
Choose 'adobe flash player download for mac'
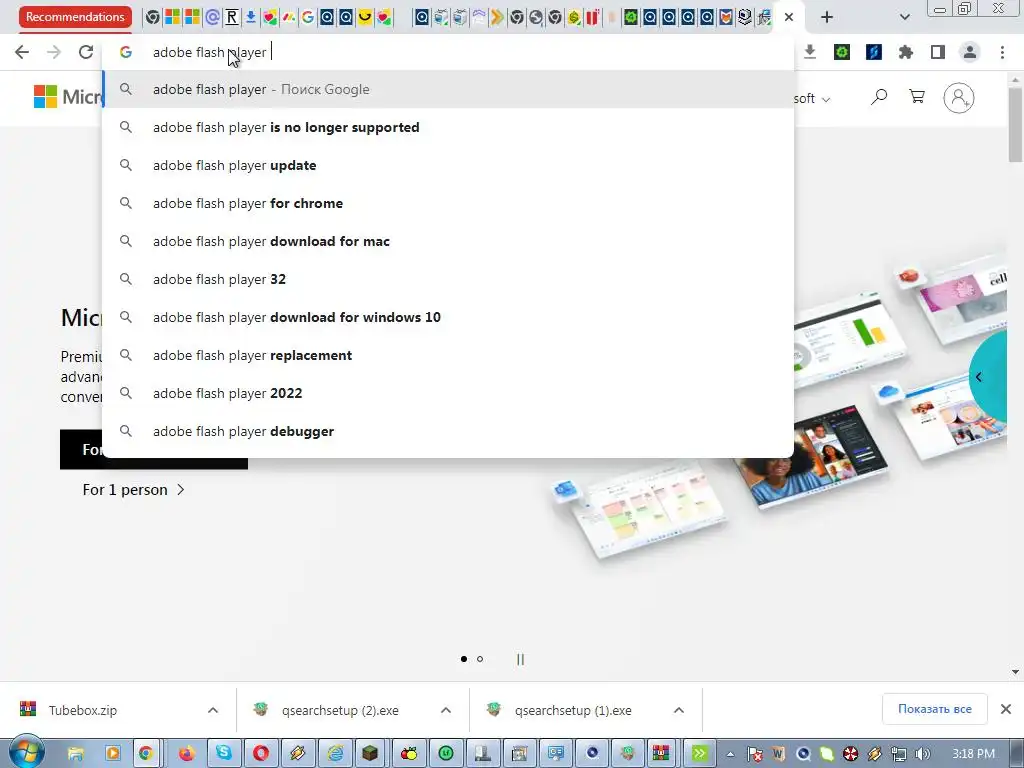[x=448, y=241]
